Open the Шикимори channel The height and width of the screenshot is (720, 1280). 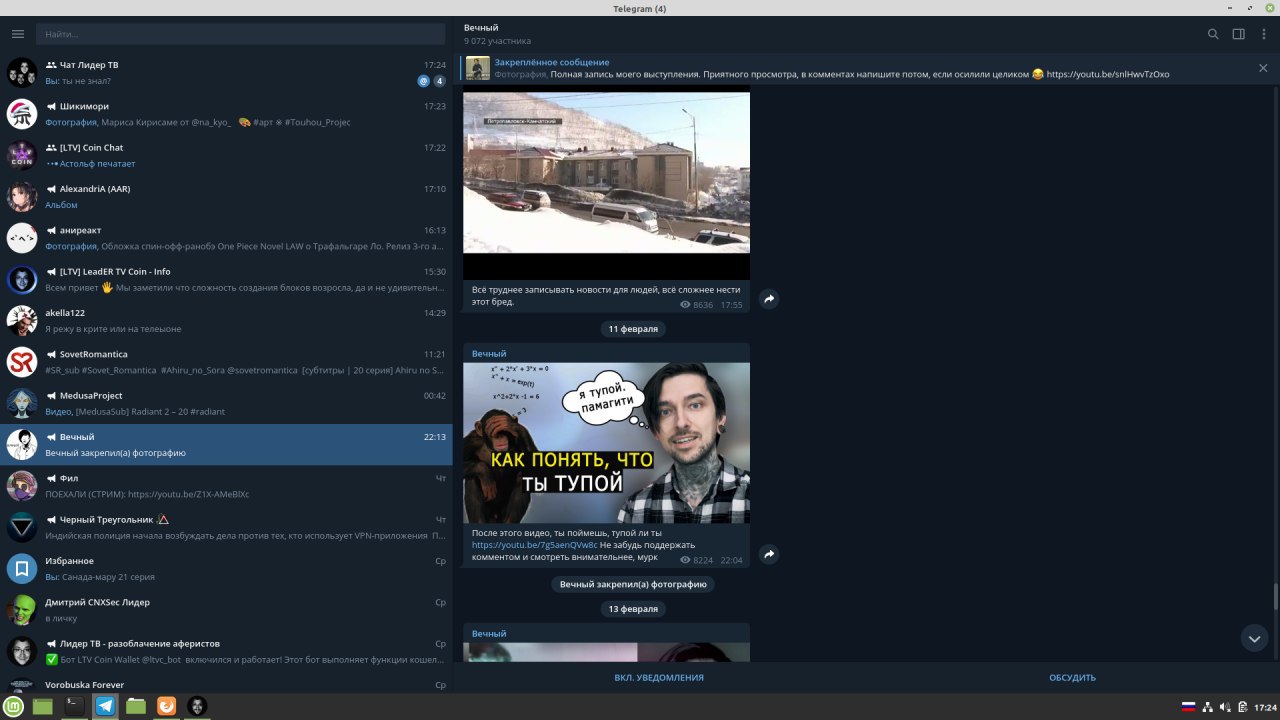tap(226, 114)
